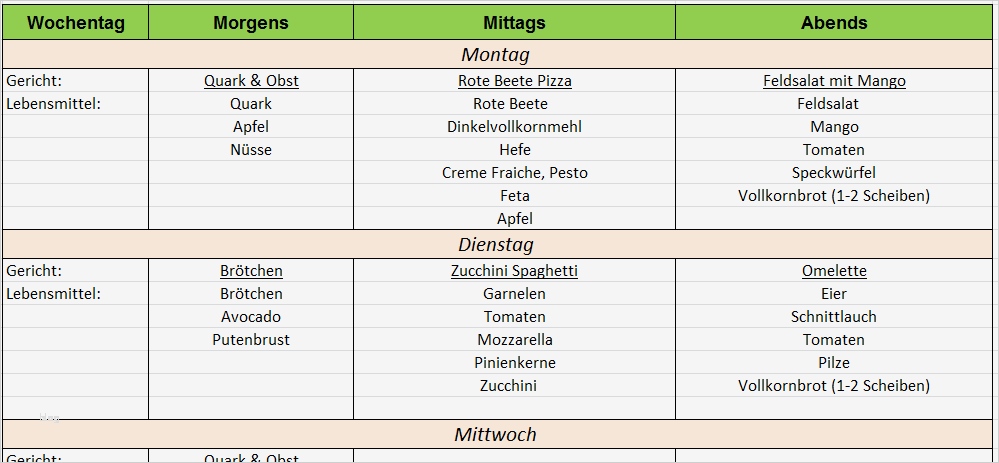Select the "Montag" day heading row
The height and width of the screenshot is (463, 999).
pyautogui.click(x=495, y=55)
